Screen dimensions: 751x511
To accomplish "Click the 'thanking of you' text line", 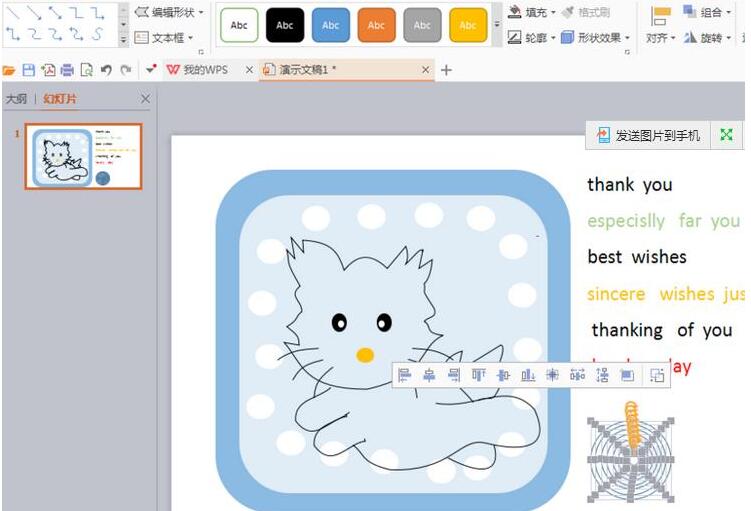I will pos(662,330).
